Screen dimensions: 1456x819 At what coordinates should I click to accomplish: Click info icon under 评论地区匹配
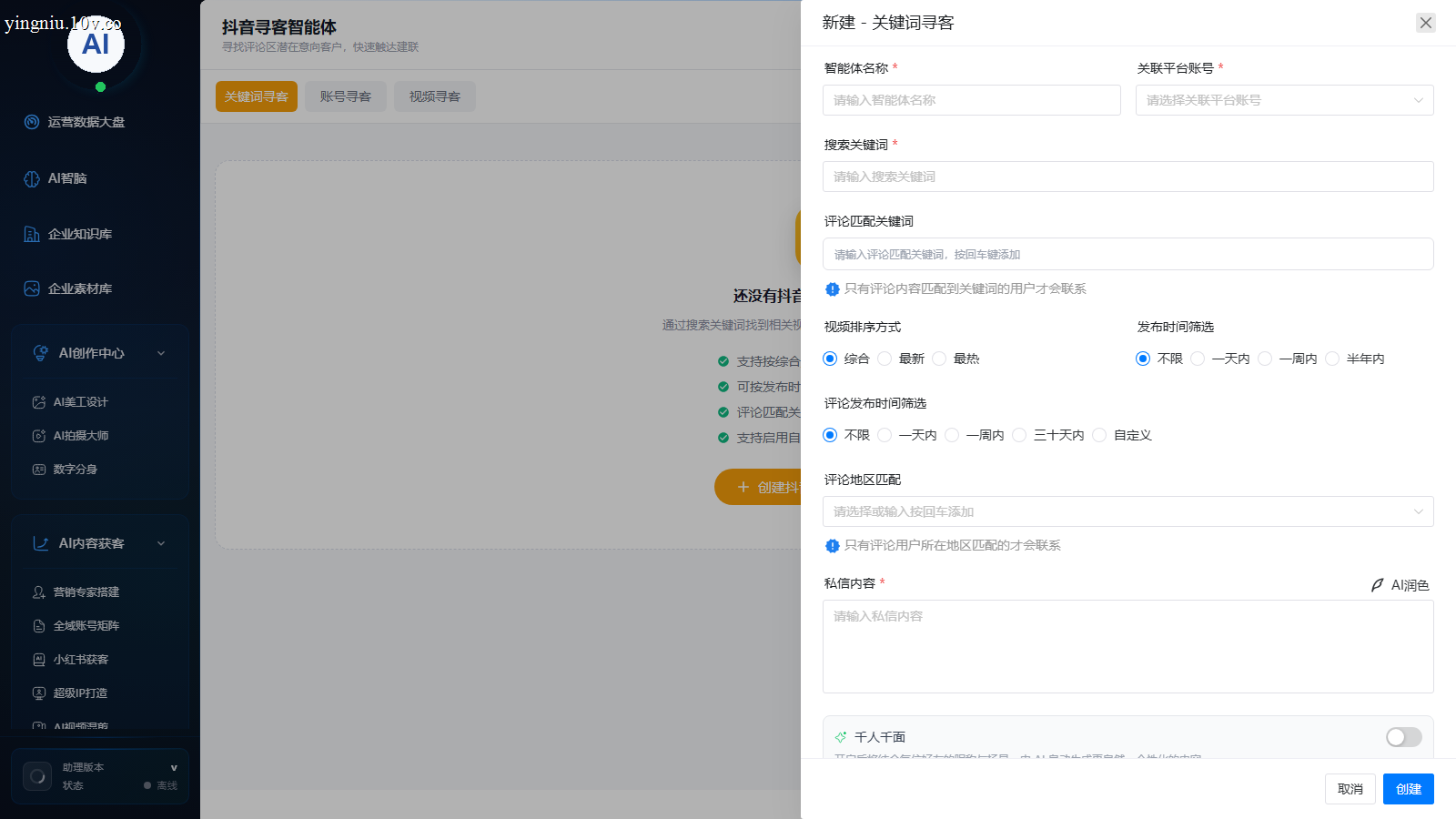coord(832,546)
